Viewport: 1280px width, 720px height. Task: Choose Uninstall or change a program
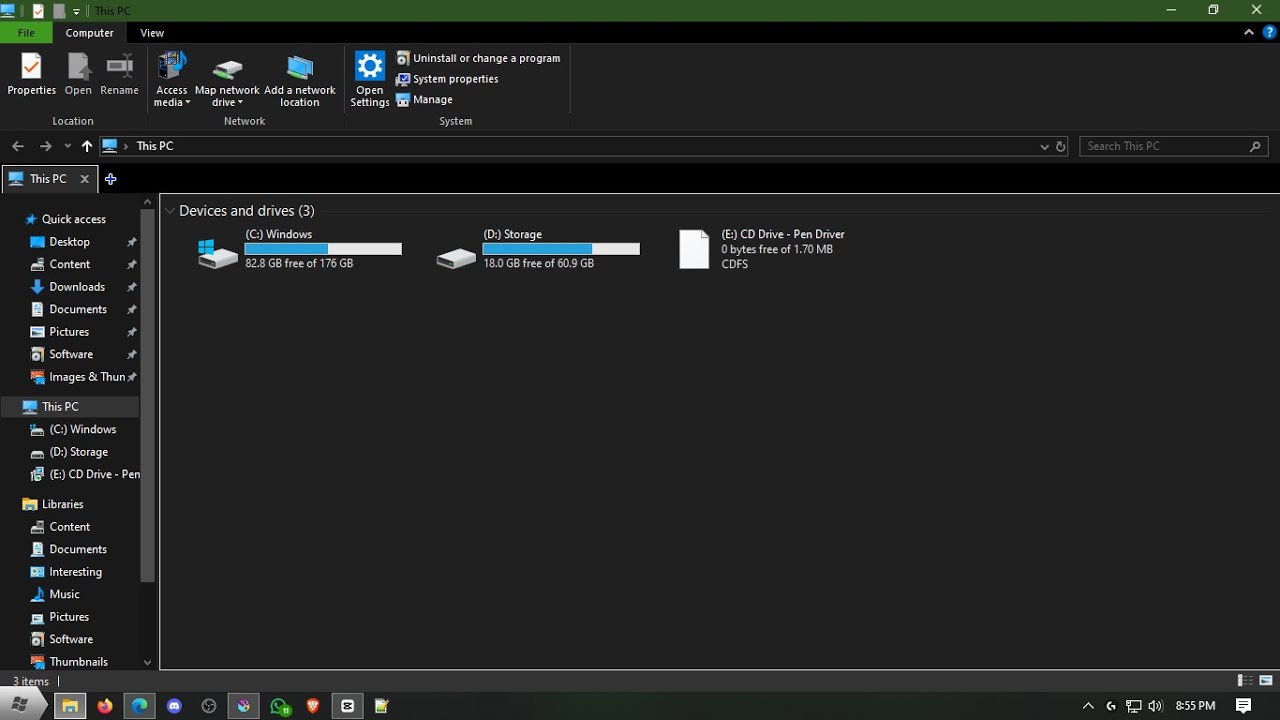coord(478,58)
